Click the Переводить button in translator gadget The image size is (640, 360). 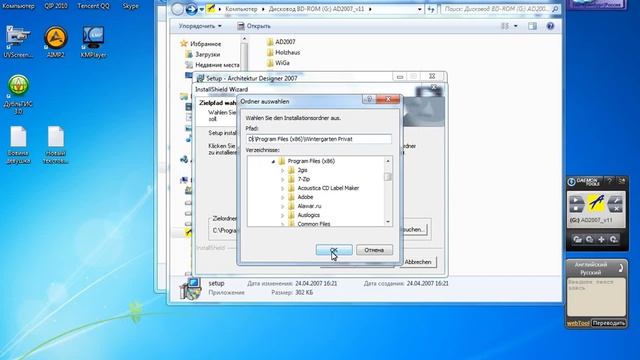pos(608,323)
